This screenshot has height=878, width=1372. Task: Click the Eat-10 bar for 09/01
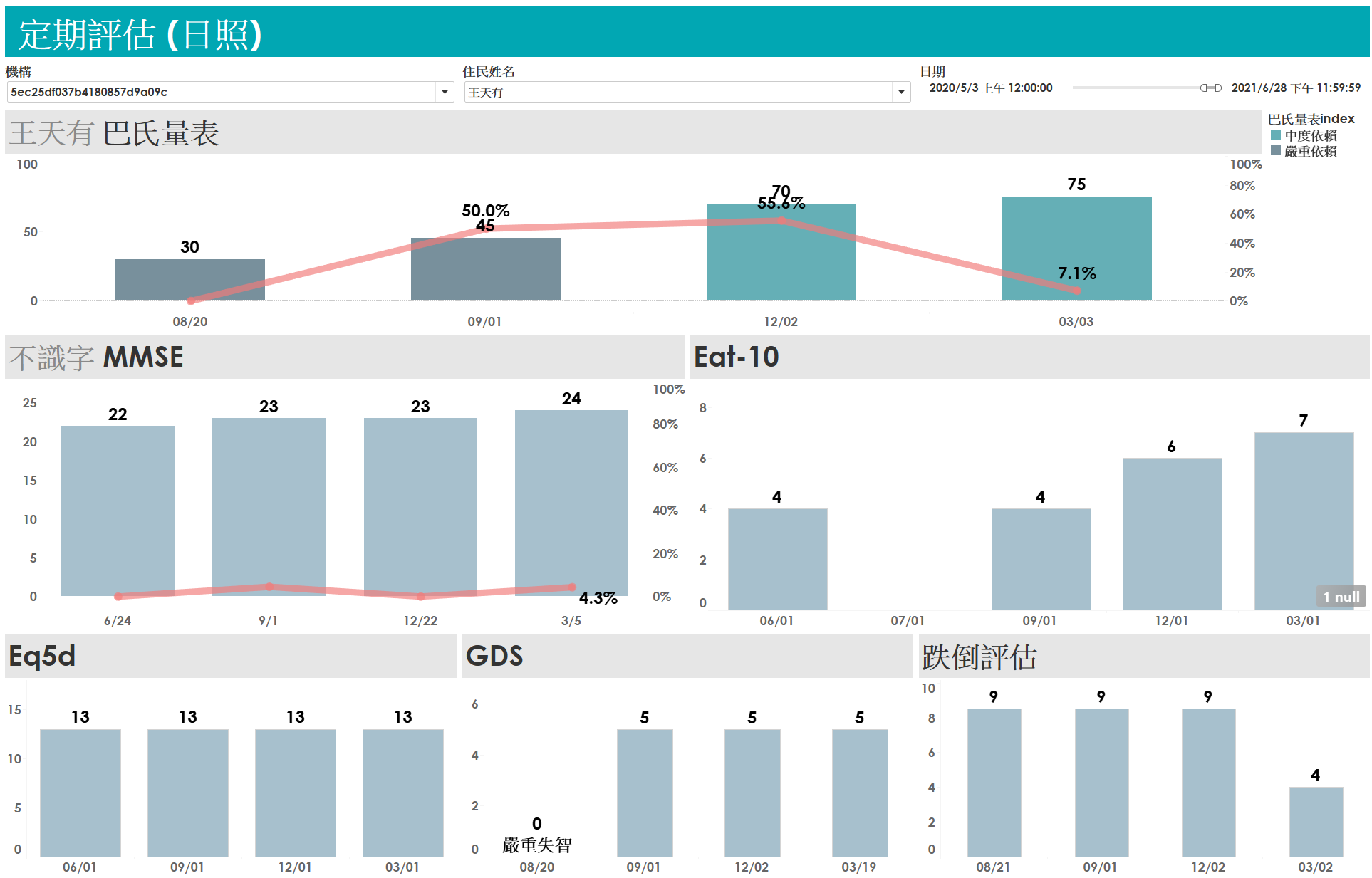(1041, 559)
